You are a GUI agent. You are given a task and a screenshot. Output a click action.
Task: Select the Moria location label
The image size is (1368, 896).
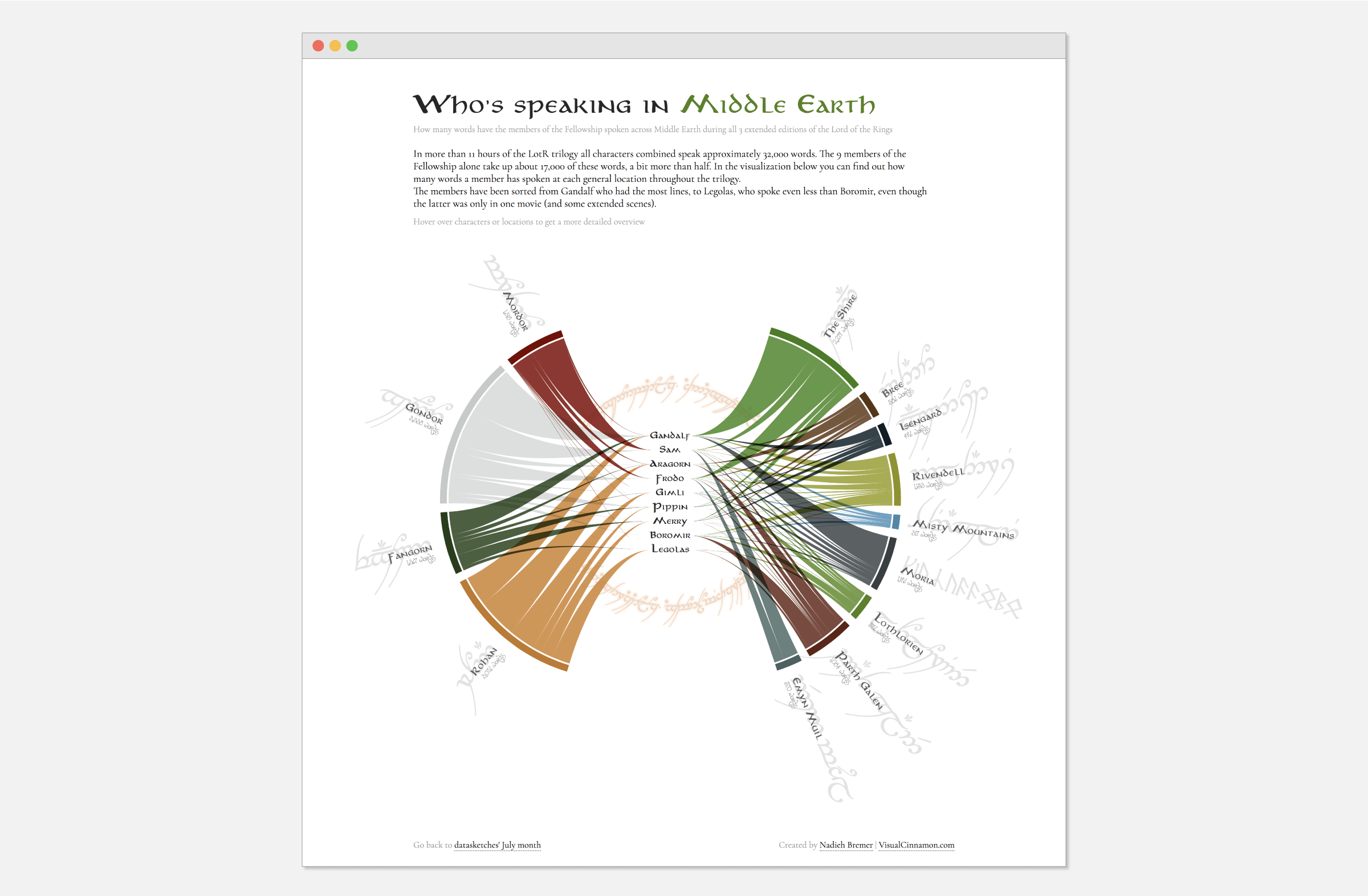point(917,576)
